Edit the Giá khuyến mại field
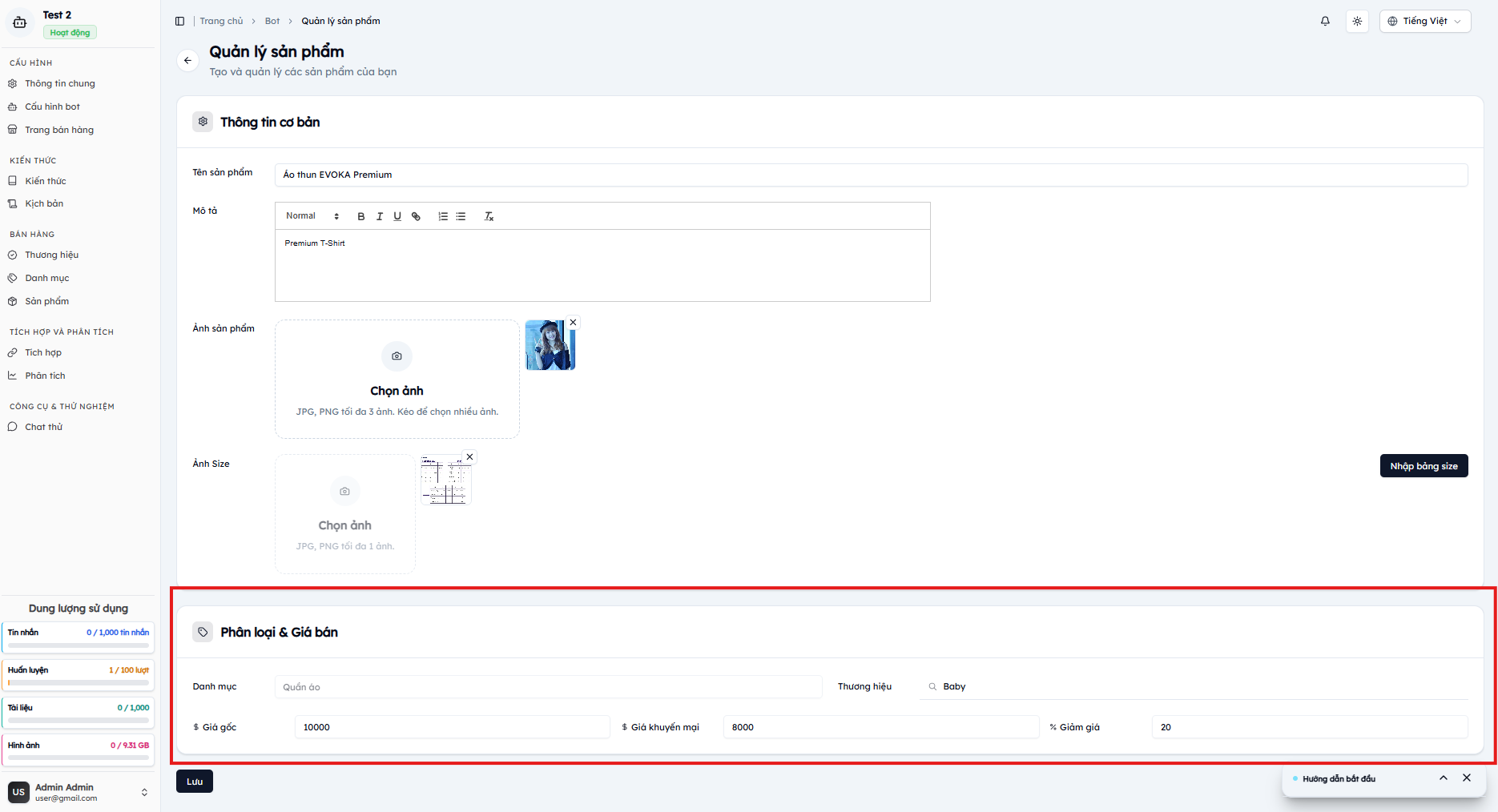The image size is (1498, 812). (x=881, y=727)
